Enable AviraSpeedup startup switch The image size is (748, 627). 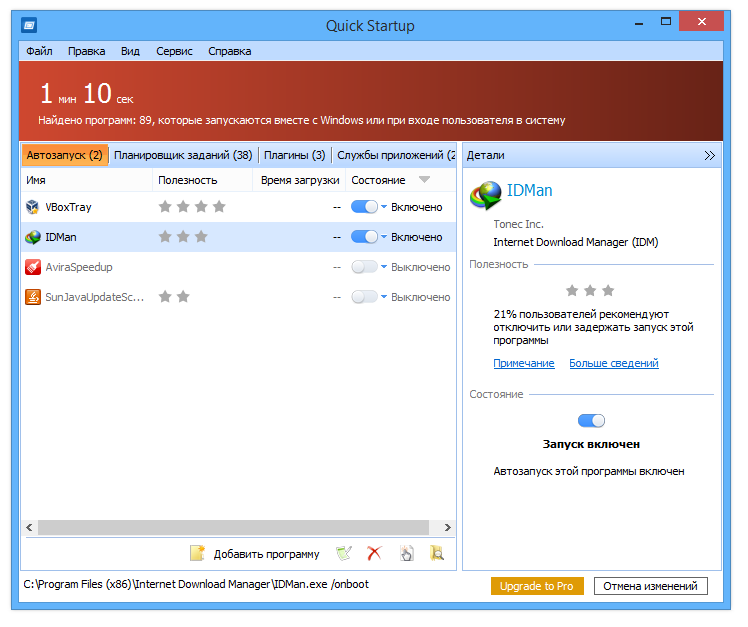click(364, 267)
